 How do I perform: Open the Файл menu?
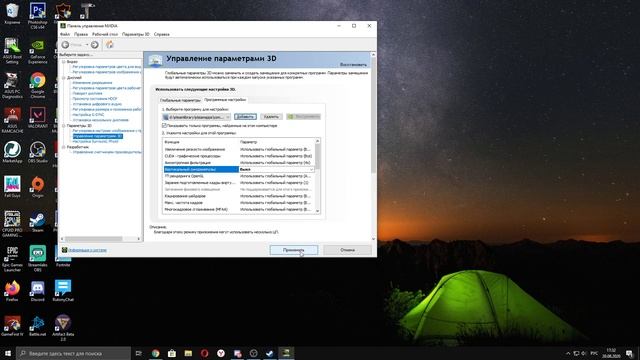tap(65, 34)
